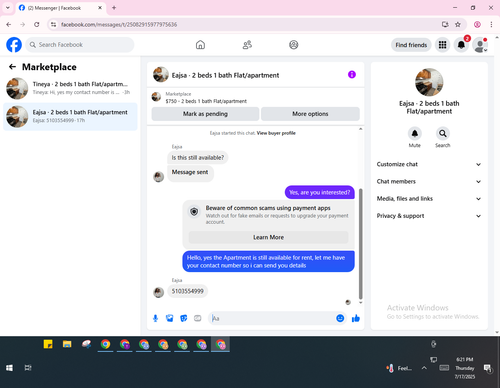
Task: Open the notifications bell with badge
Action: pos(461,45)
